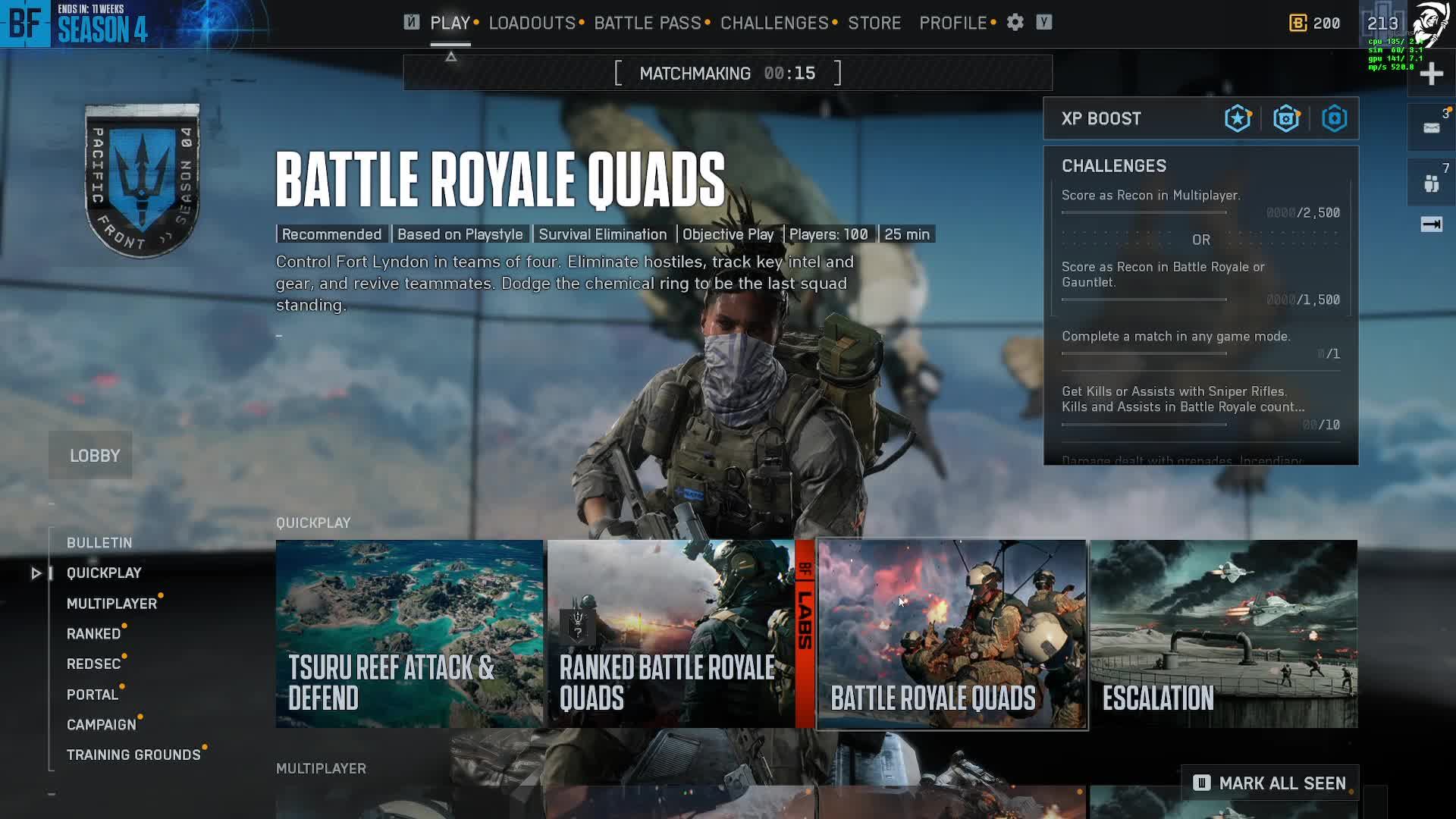Click the Pacific Front Season 04 badge
This screenshot has height=819, width=1456.
(x=143, y=180)
